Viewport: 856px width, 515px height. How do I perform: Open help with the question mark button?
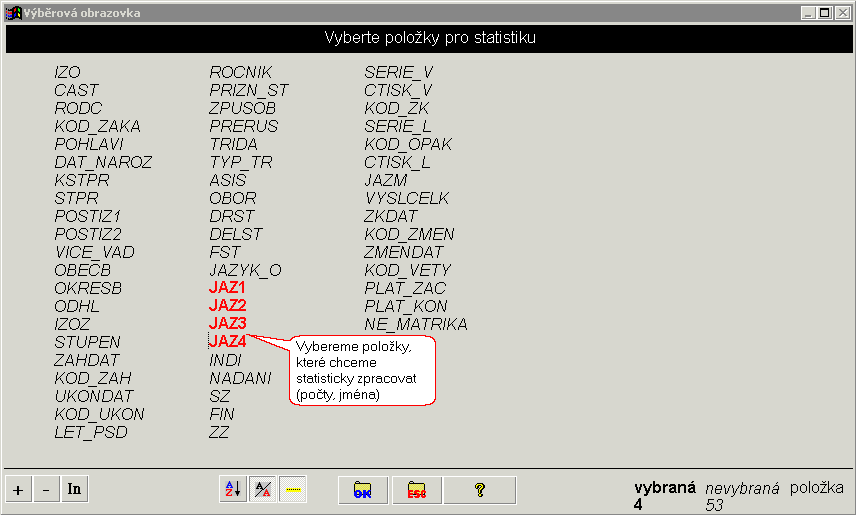[480, 490]
